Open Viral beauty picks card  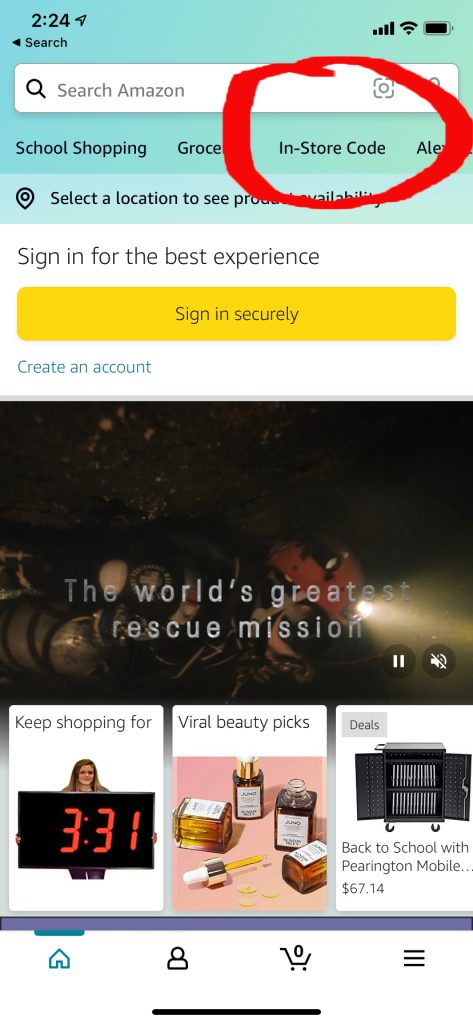250,808
